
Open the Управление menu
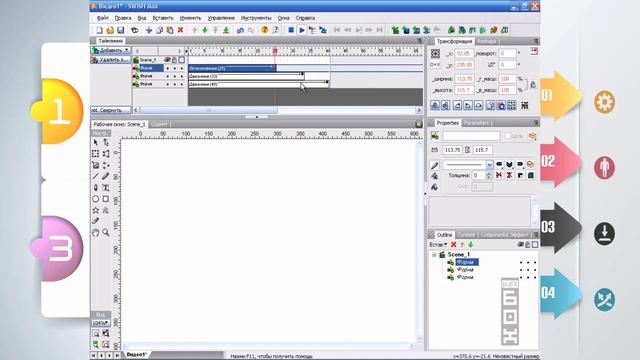coord(221,18)
